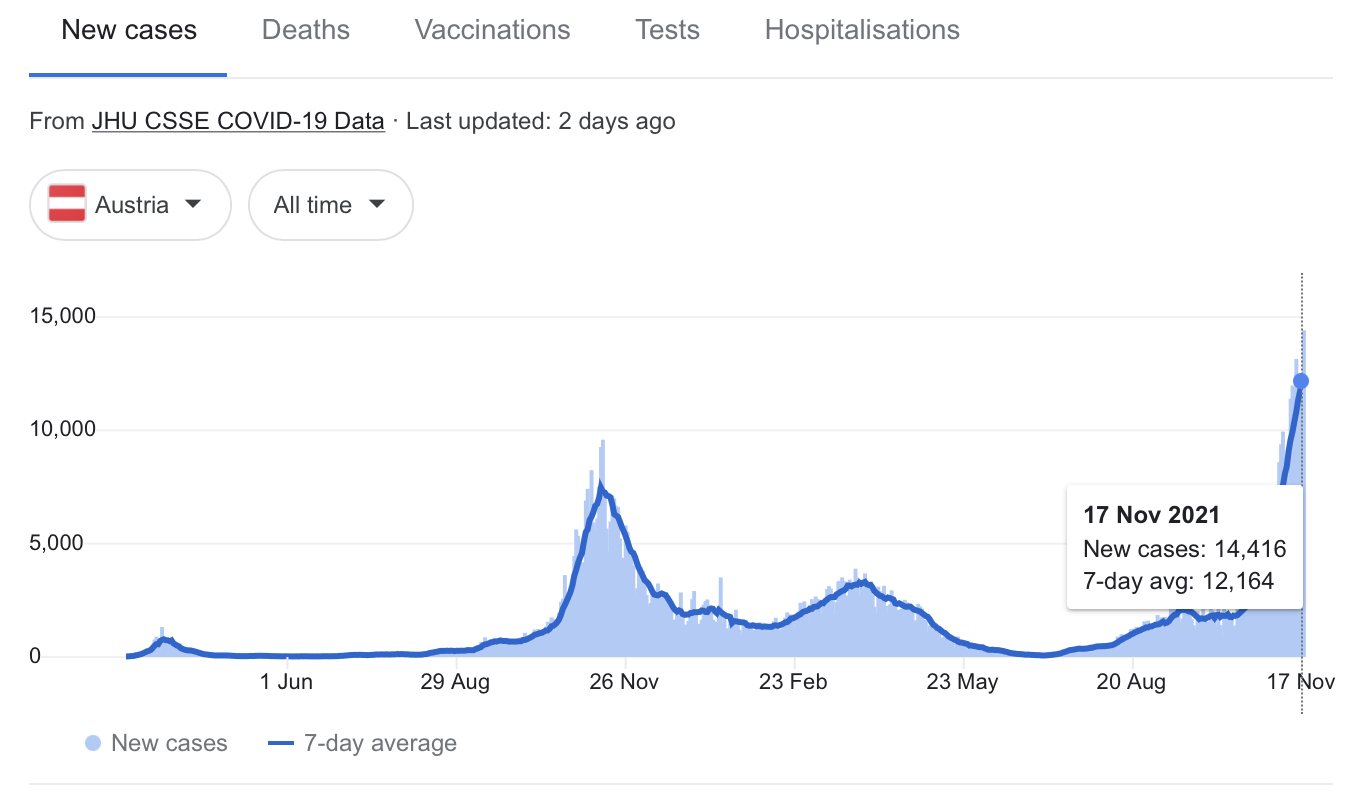This screenshot has height=802, width=1354.
Task: Click the Austria flag icon
Action: coord(67,205)
